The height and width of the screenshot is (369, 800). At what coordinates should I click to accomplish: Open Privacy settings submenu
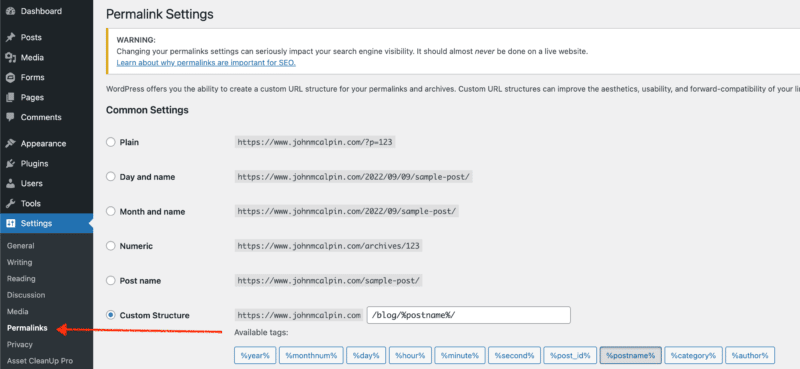click(19, 345)
